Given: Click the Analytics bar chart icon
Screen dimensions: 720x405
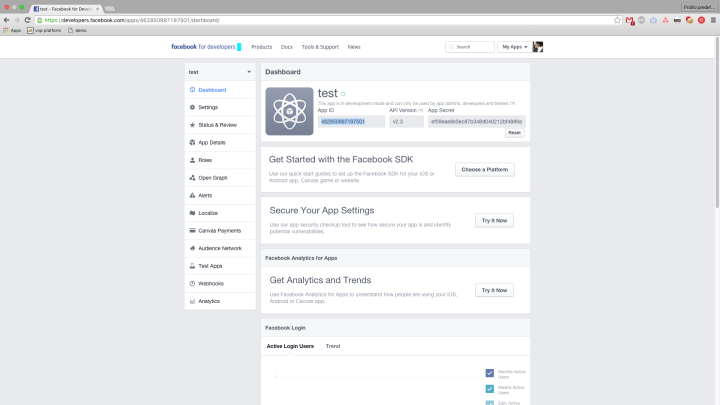Looking at the screenshot, I should tap(192, 301).
